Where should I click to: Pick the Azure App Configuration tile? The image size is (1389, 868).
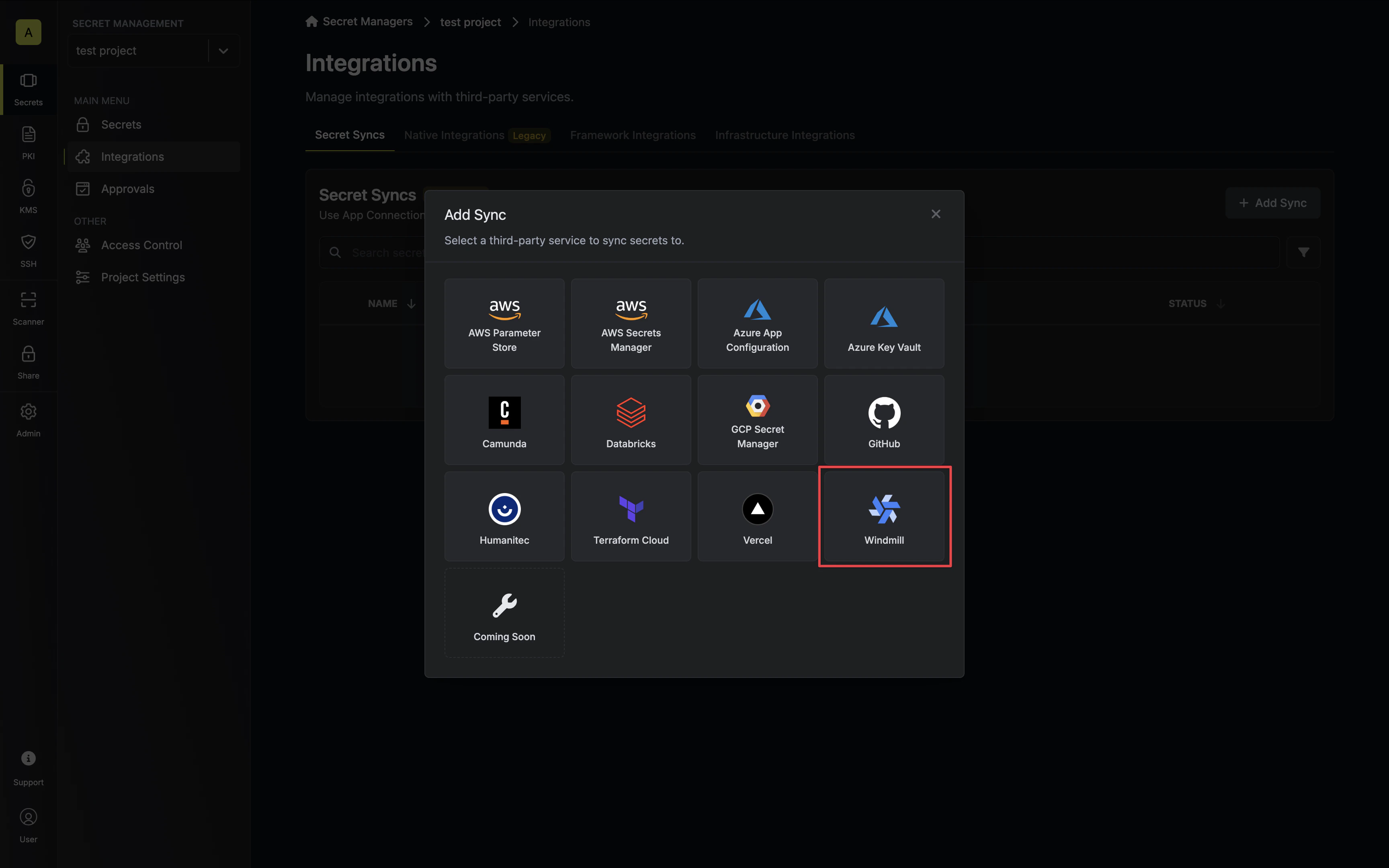758,323
